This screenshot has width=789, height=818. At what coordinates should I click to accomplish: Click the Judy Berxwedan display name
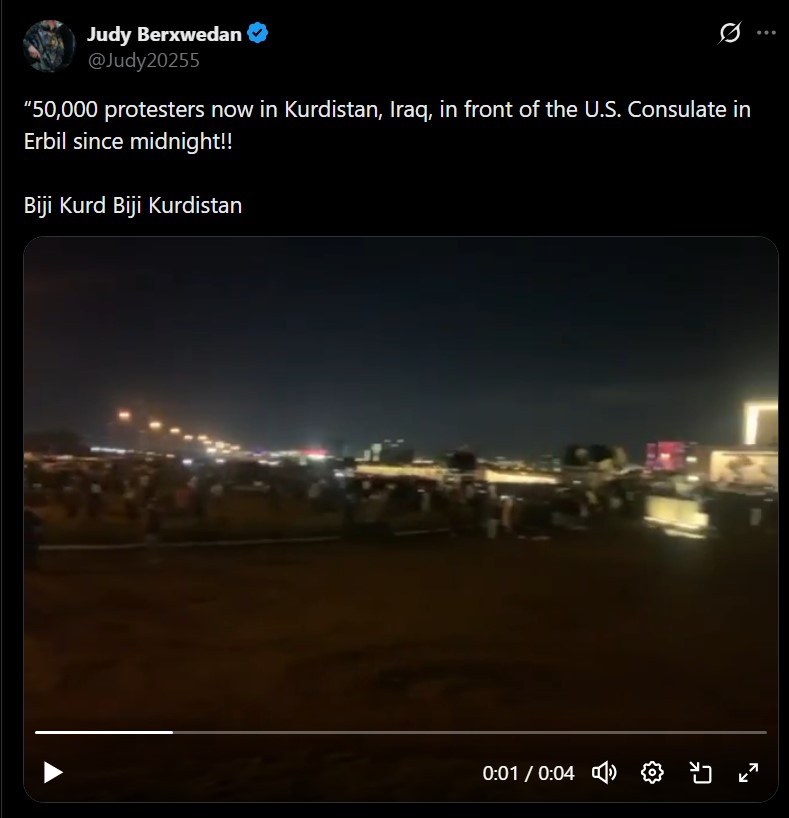pos(164,34)
